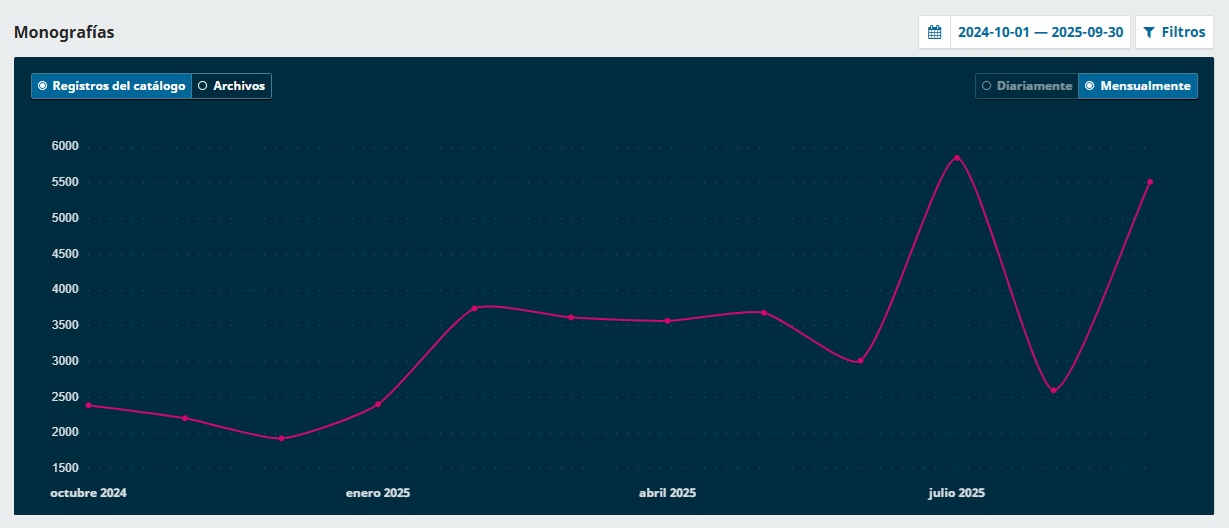Image resolution: width=1229 pixels, height=528 pixels.
Task: Select the June 2025 data point at 3000
Action: click(860, 361)
